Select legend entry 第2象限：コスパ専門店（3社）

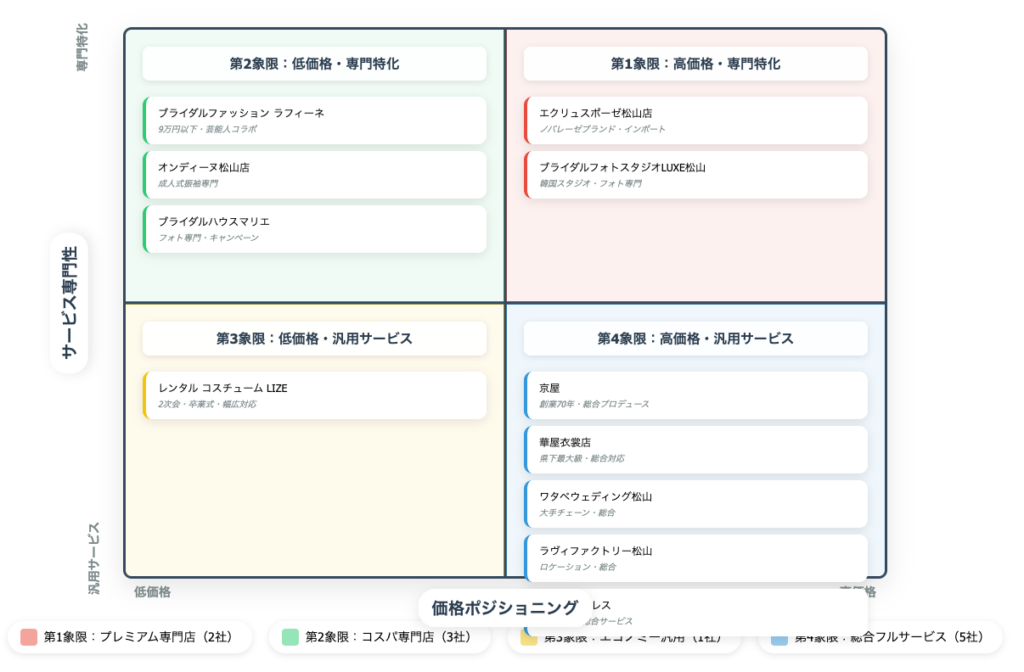click(379, 637)
